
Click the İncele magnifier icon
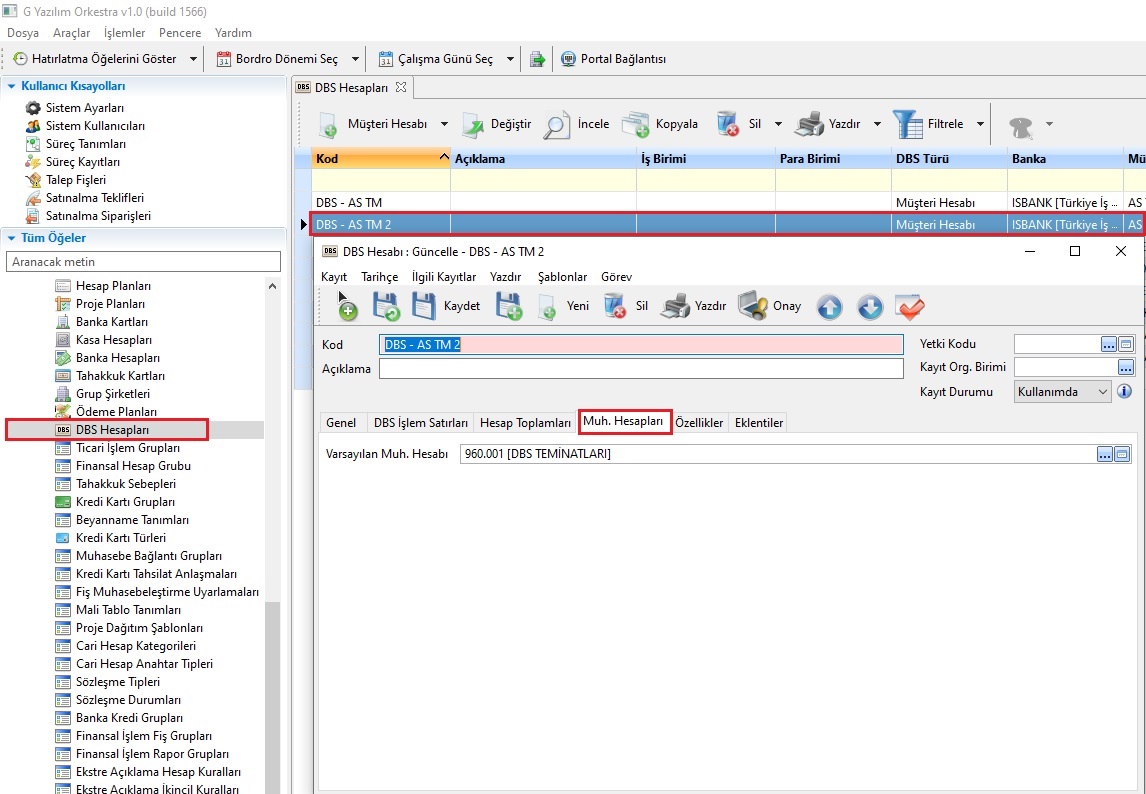[557, 125]
